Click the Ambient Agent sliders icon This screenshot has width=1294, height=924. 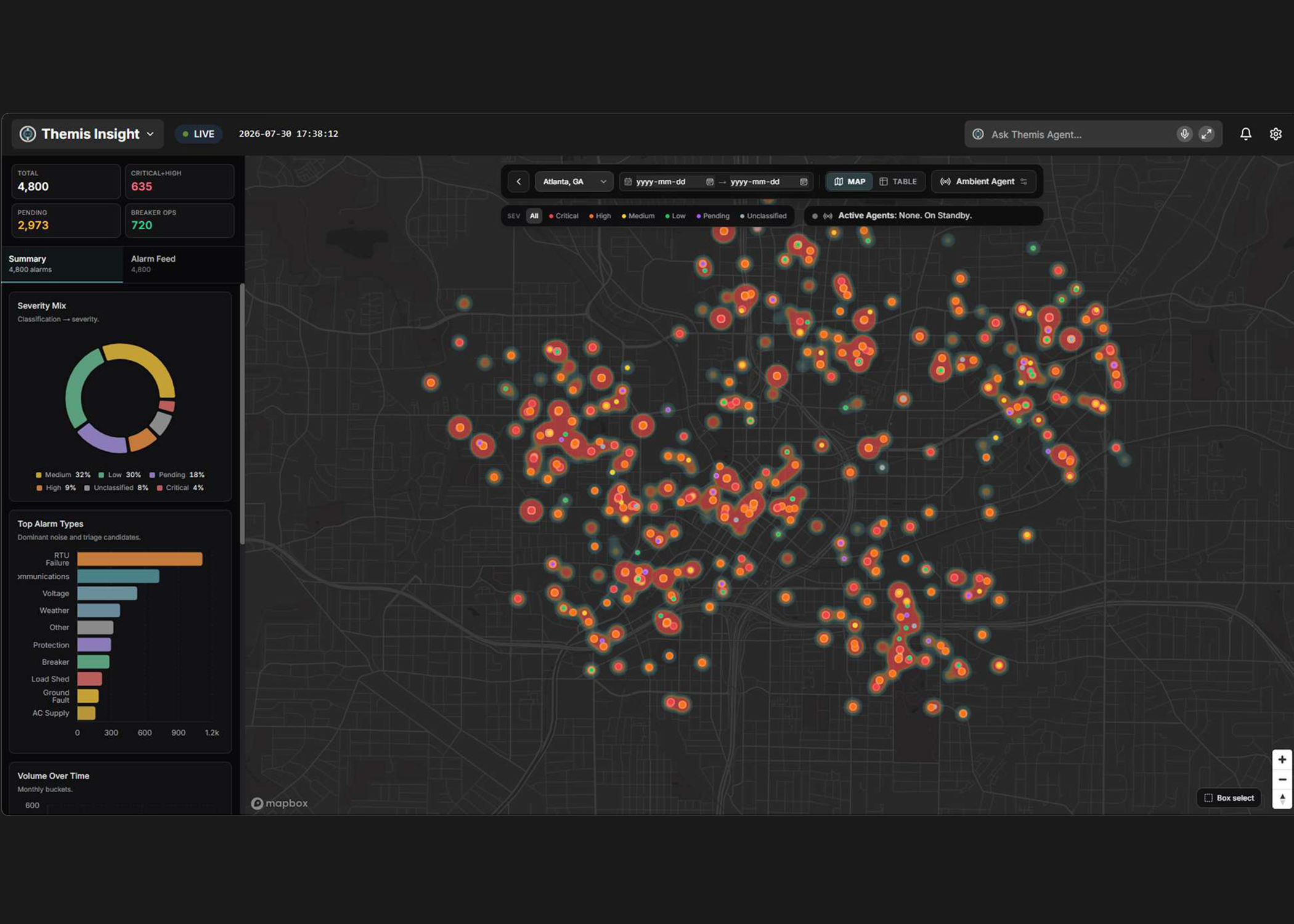pos(1024,182)
